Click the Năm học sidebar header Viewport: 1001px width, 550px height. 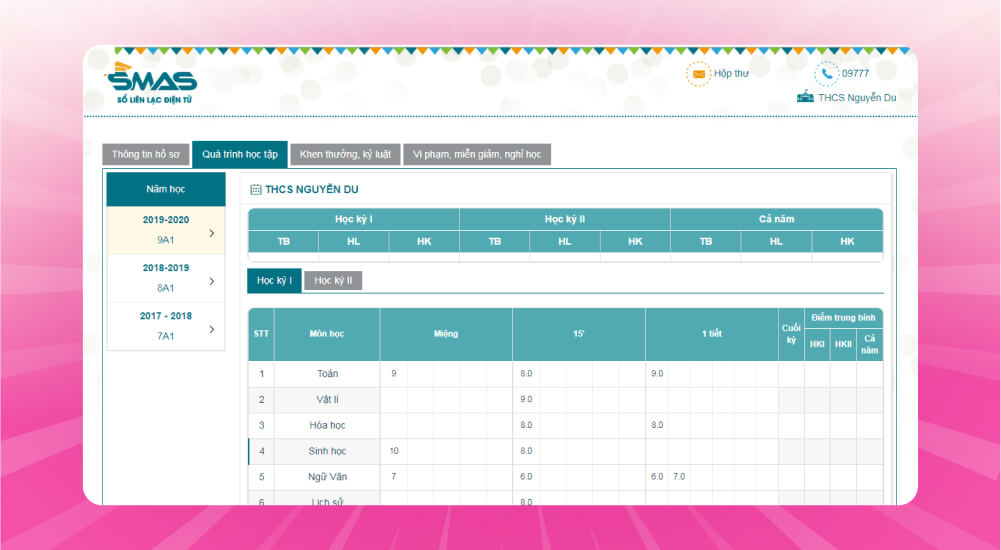tap(166, 189)
